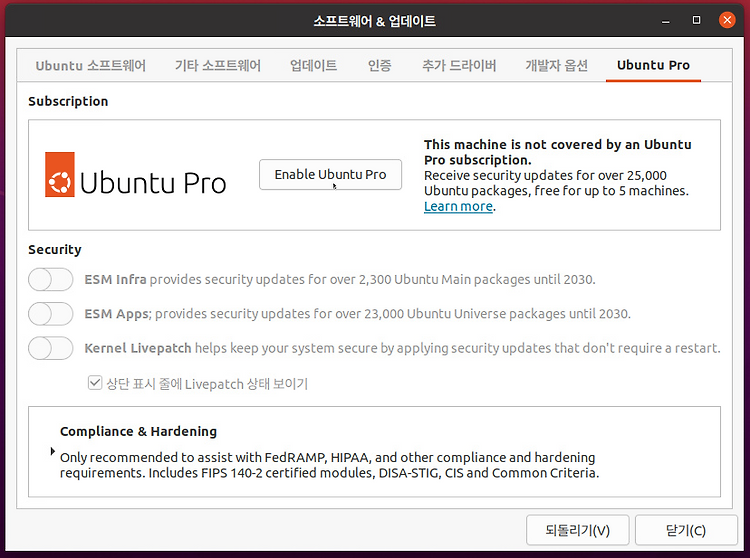Switch to the Ubuntu 소프트웨어 tab
This screenshot has height=558, width=750.
pos(90,66)
